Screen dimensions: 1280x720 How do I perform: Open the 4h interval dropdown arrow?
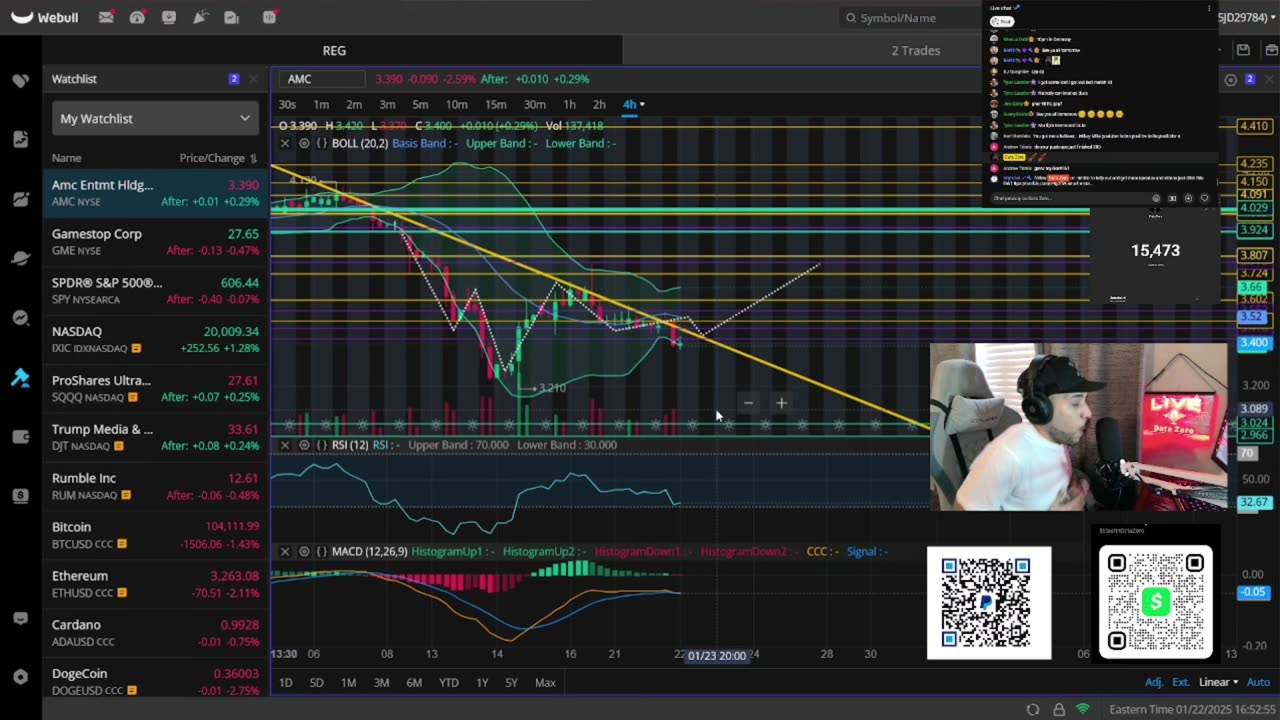[x=642, y=104]
